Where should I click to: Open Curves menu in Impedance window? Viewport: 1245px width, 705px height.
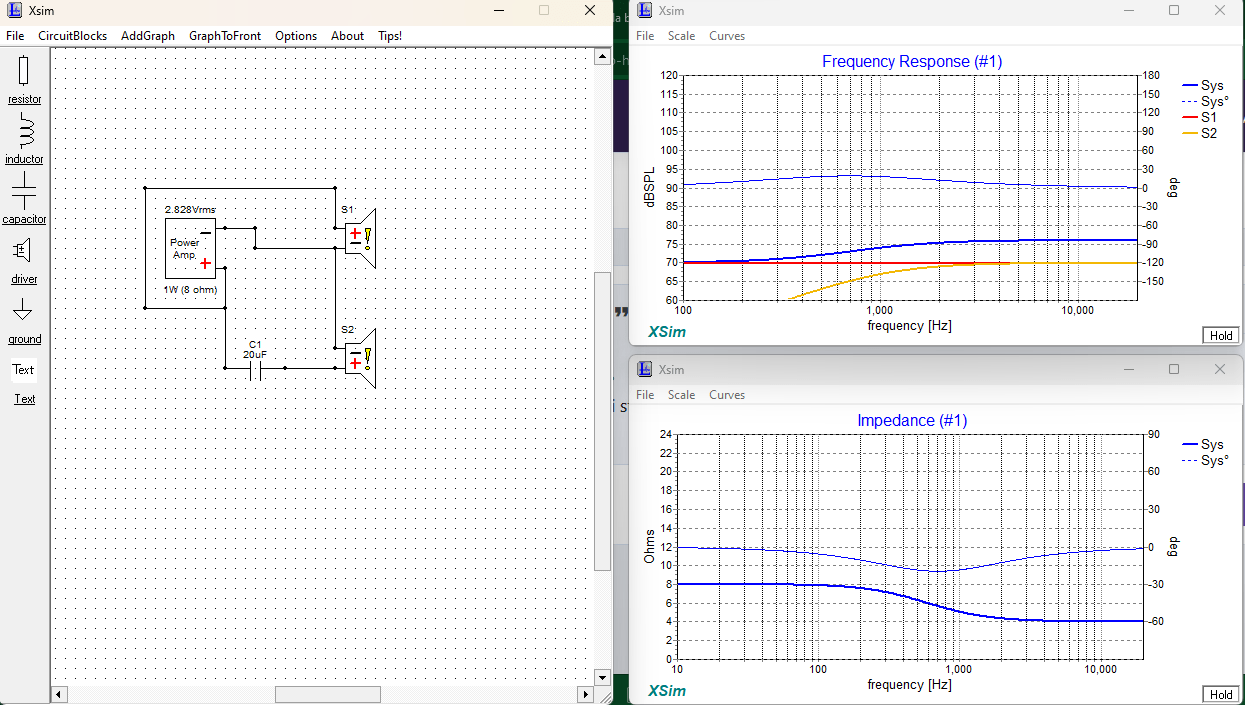click(x=727, y=394)
